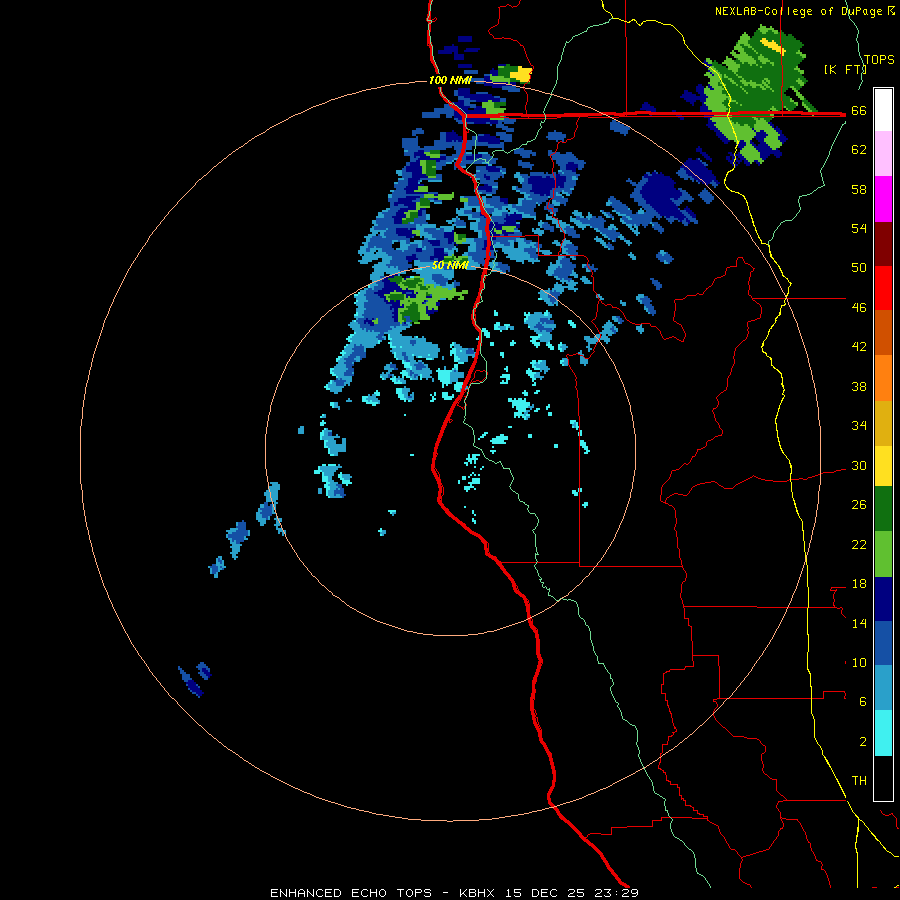Click the 6 value on the legend scale
Viewport: 900px width, 900px height.
point(863,702)
